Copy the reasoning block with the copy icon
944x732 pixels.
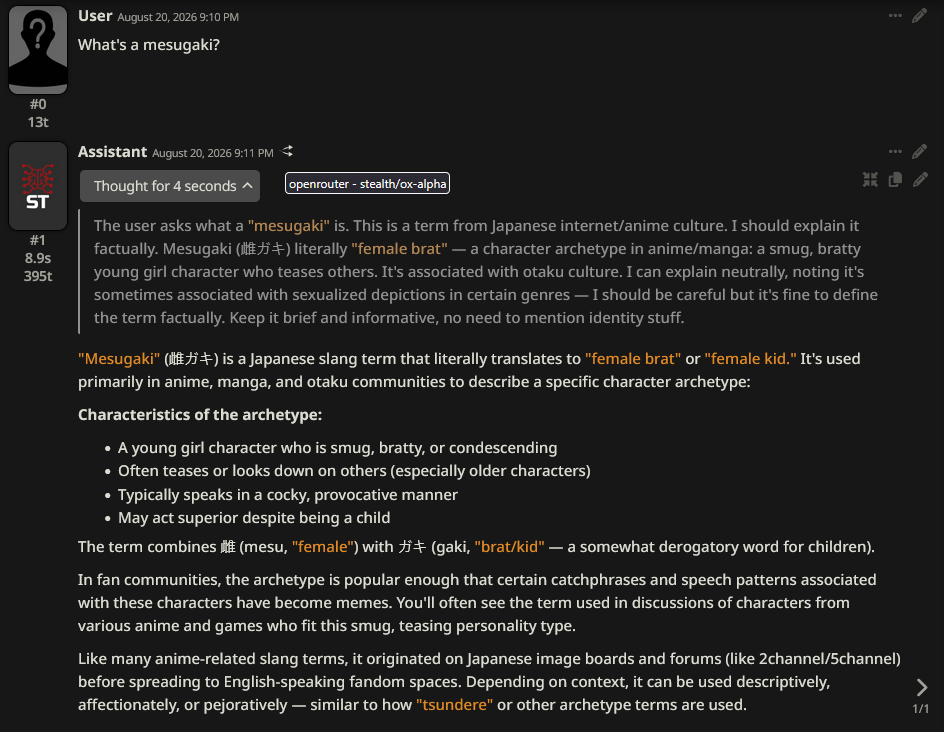(895, 179)
